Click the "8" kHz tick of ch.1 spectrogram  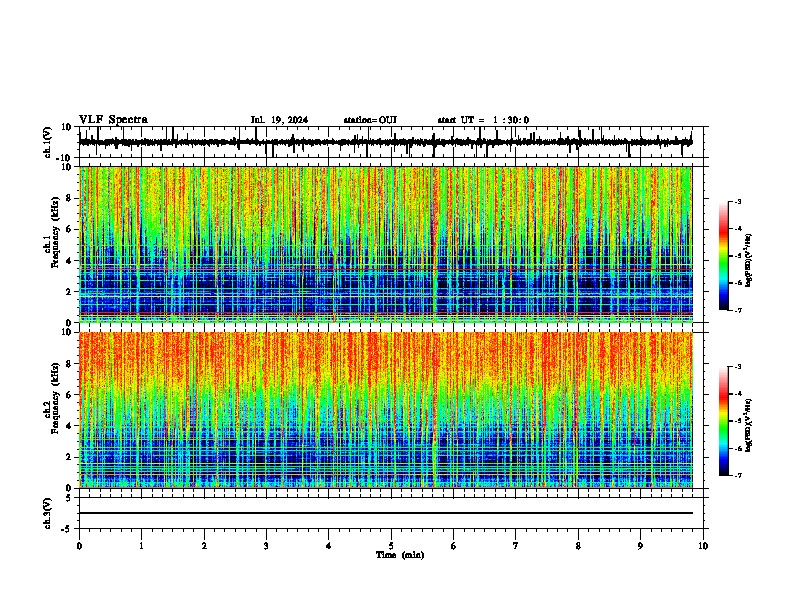click(x=70, y=198)
